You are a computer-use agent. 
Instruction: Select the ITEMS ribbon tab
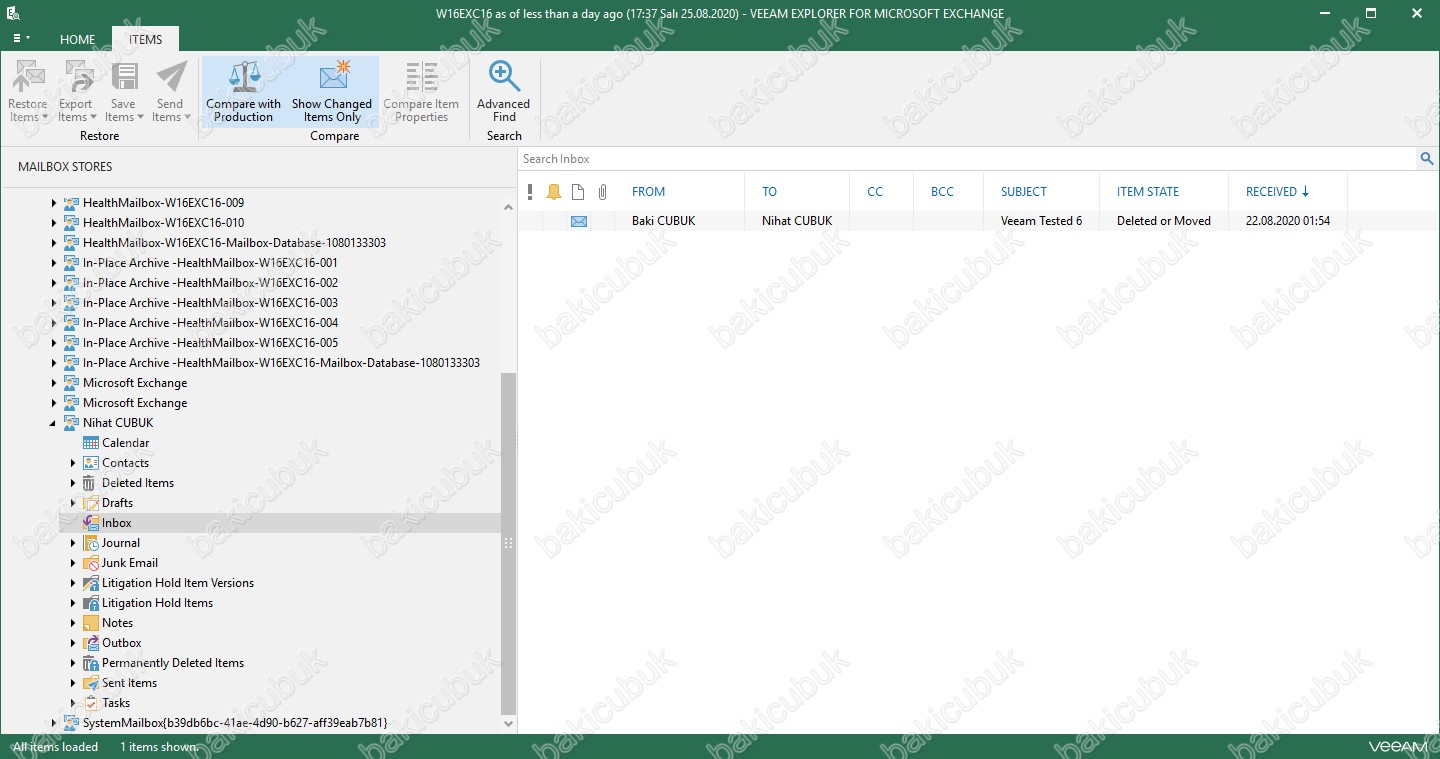(145, 40)
